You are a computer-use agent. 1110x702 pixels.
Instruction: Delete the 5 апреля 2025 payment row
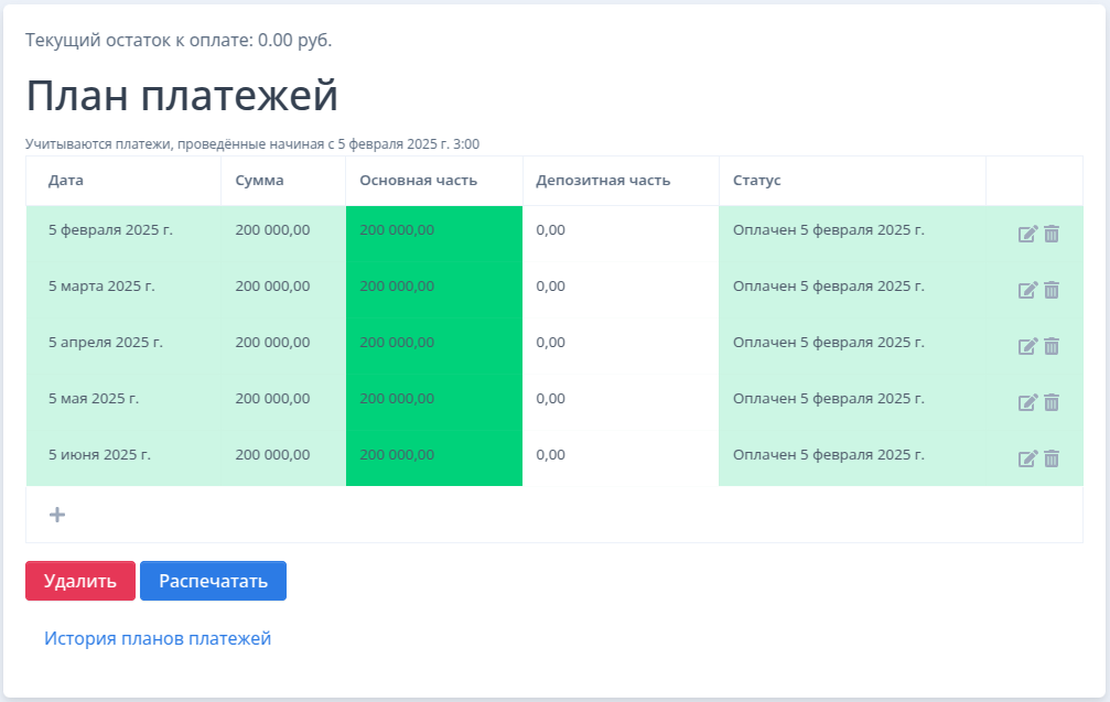pos(1051,346)
